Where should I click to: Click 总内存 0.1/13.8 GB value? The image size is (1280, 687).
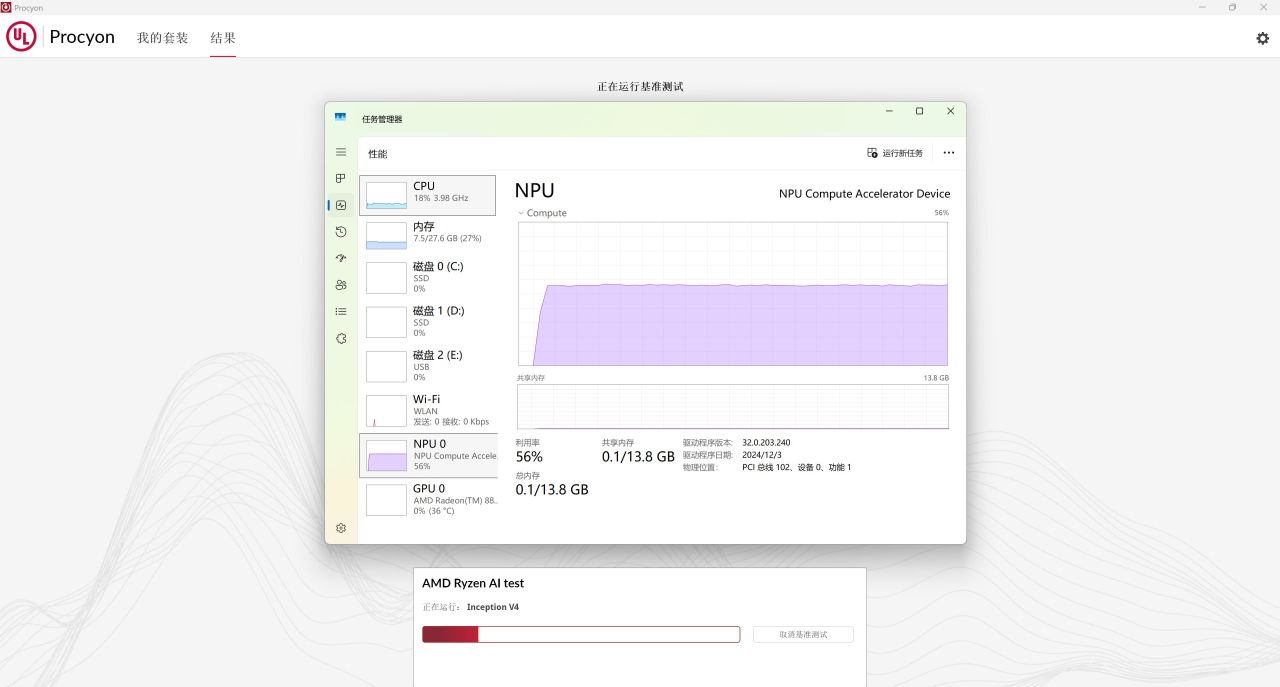point(552,490)
